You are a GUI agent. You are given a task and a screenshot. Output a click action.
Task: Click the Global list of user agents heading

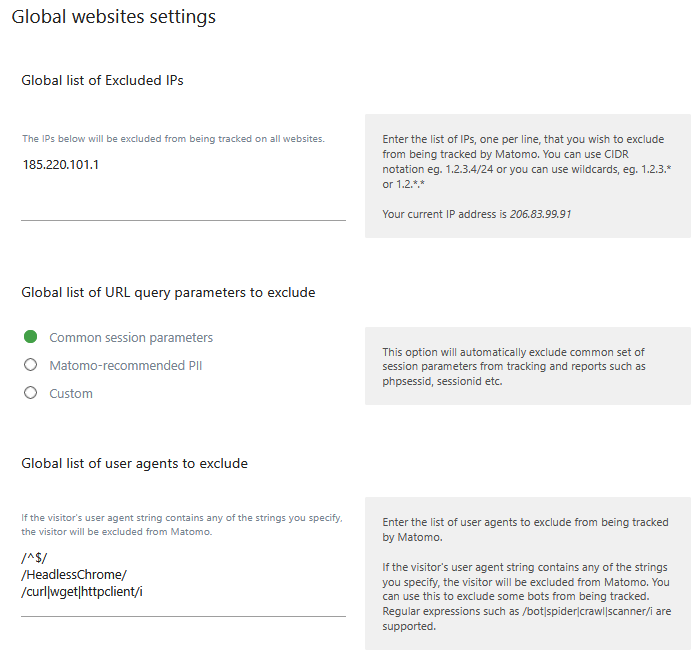pyautogui.click(x=134, y=463)
